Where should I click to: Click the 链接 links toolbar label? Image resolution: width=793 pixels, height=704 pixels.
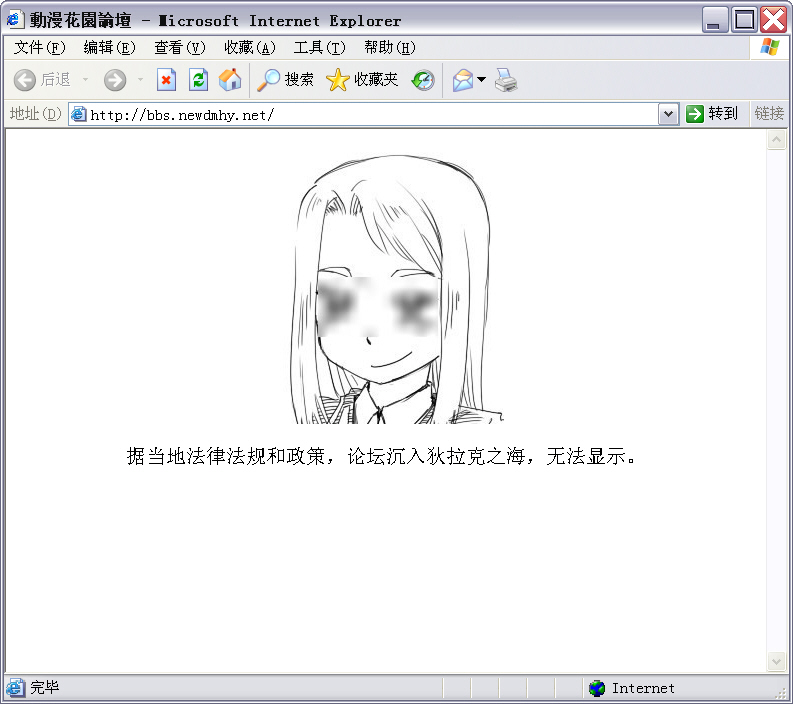(x=769, y=113)
